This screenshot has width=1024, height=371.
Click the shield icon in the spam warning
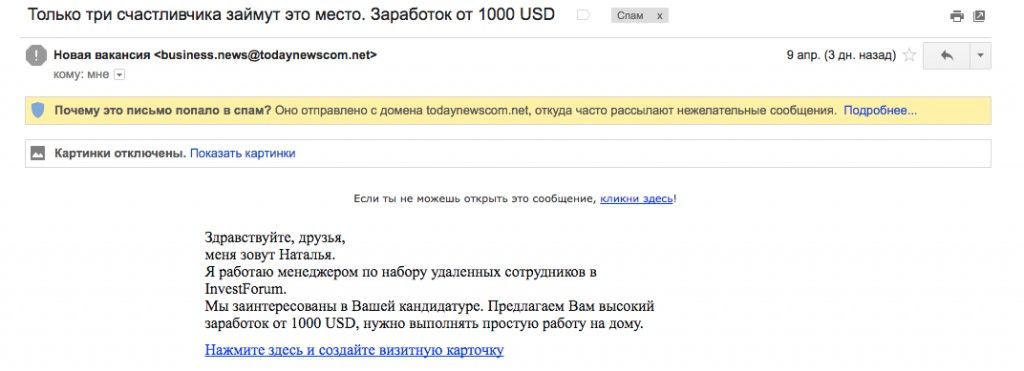click(x=38, y=110)
